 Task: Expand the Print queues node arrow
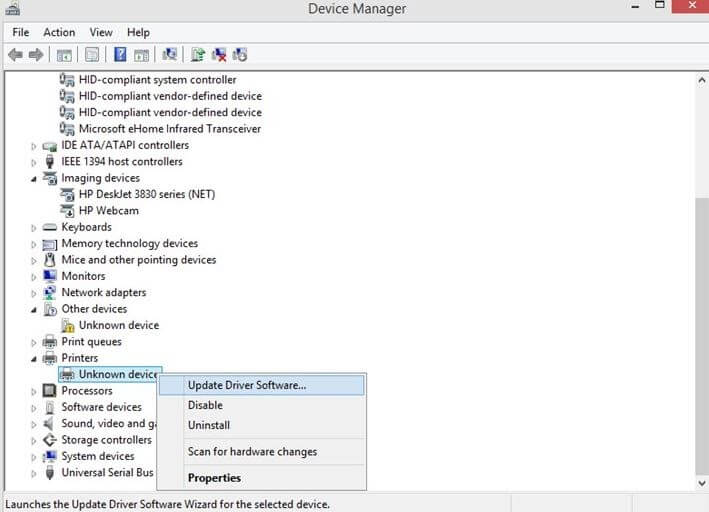(x=34, y=343)
